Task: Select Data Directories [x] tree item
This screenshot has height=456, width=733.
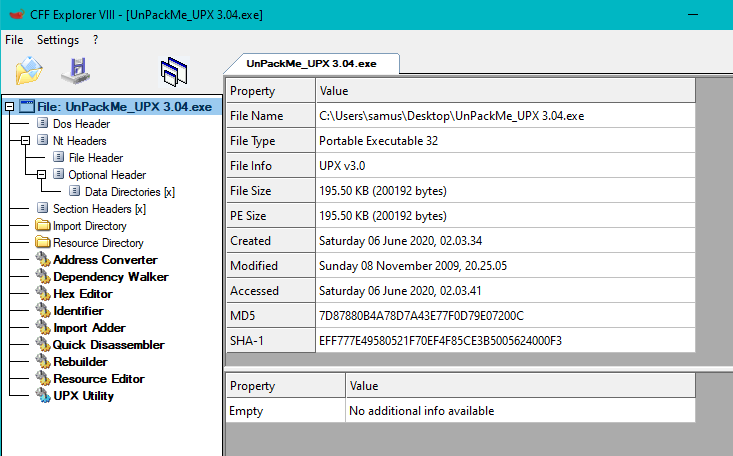Action: 129,192
